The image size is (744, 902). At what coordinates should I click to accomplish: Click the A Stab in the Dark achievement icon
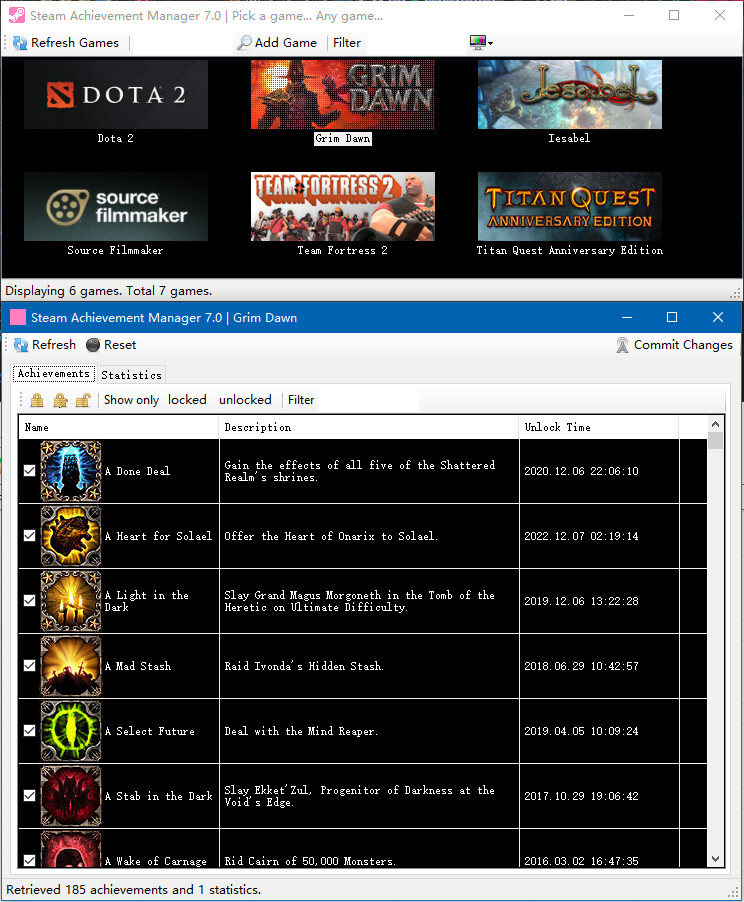[x=71, y=796]
